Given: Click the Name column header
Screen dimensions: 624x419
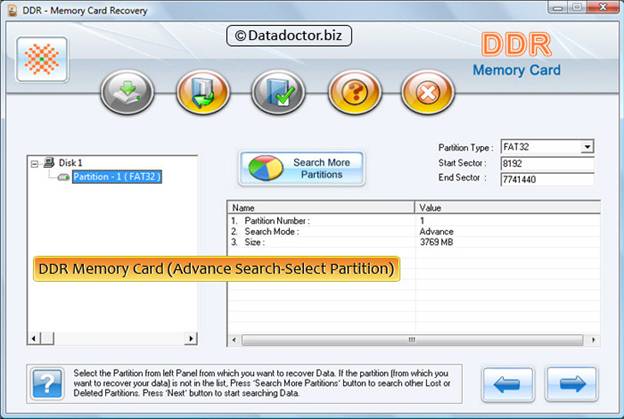Looking at the screenshot, I should (x=321, y=208).
